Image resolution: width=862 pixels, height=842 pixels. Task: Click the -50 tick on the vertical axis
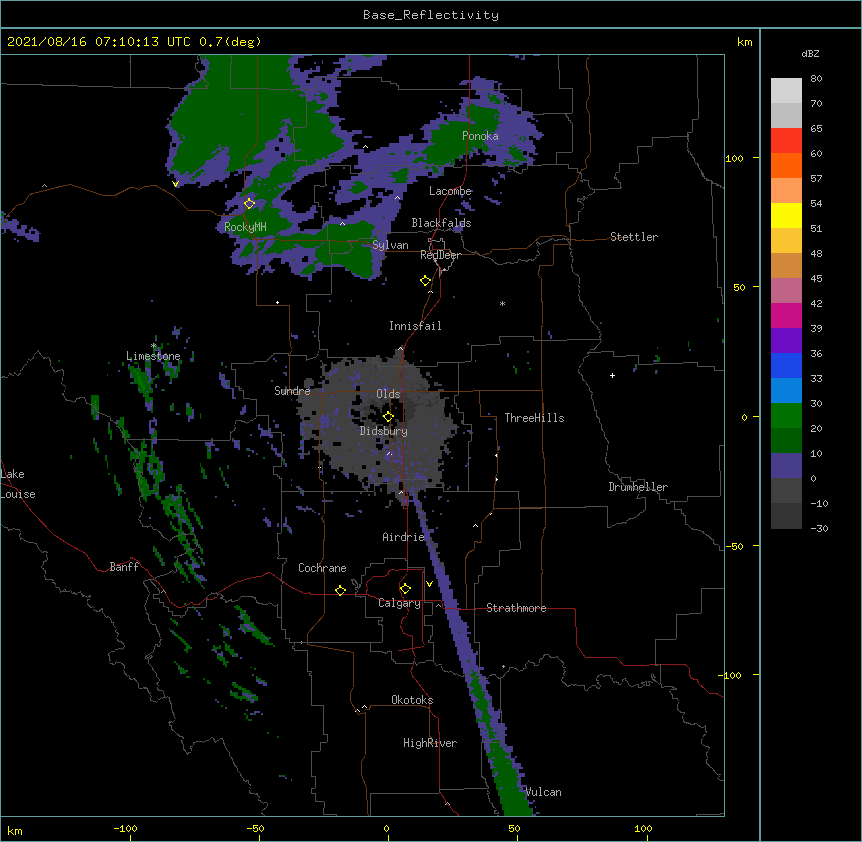pos(734,546)
